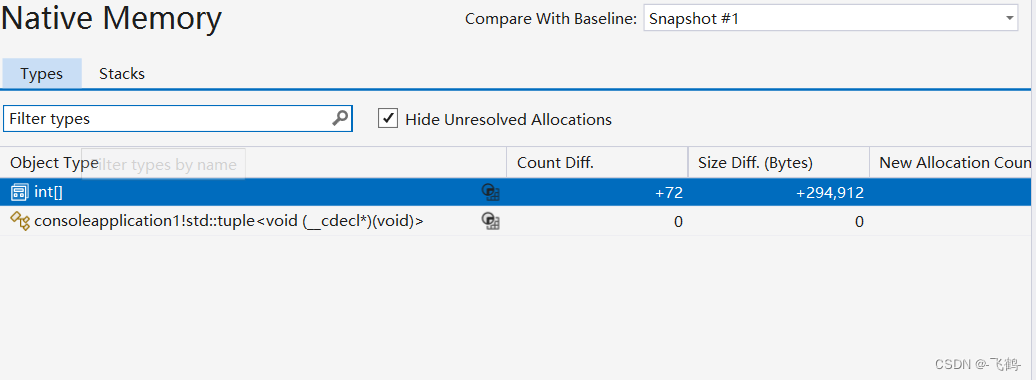Click the Native Memory heading

coord(111,18)
